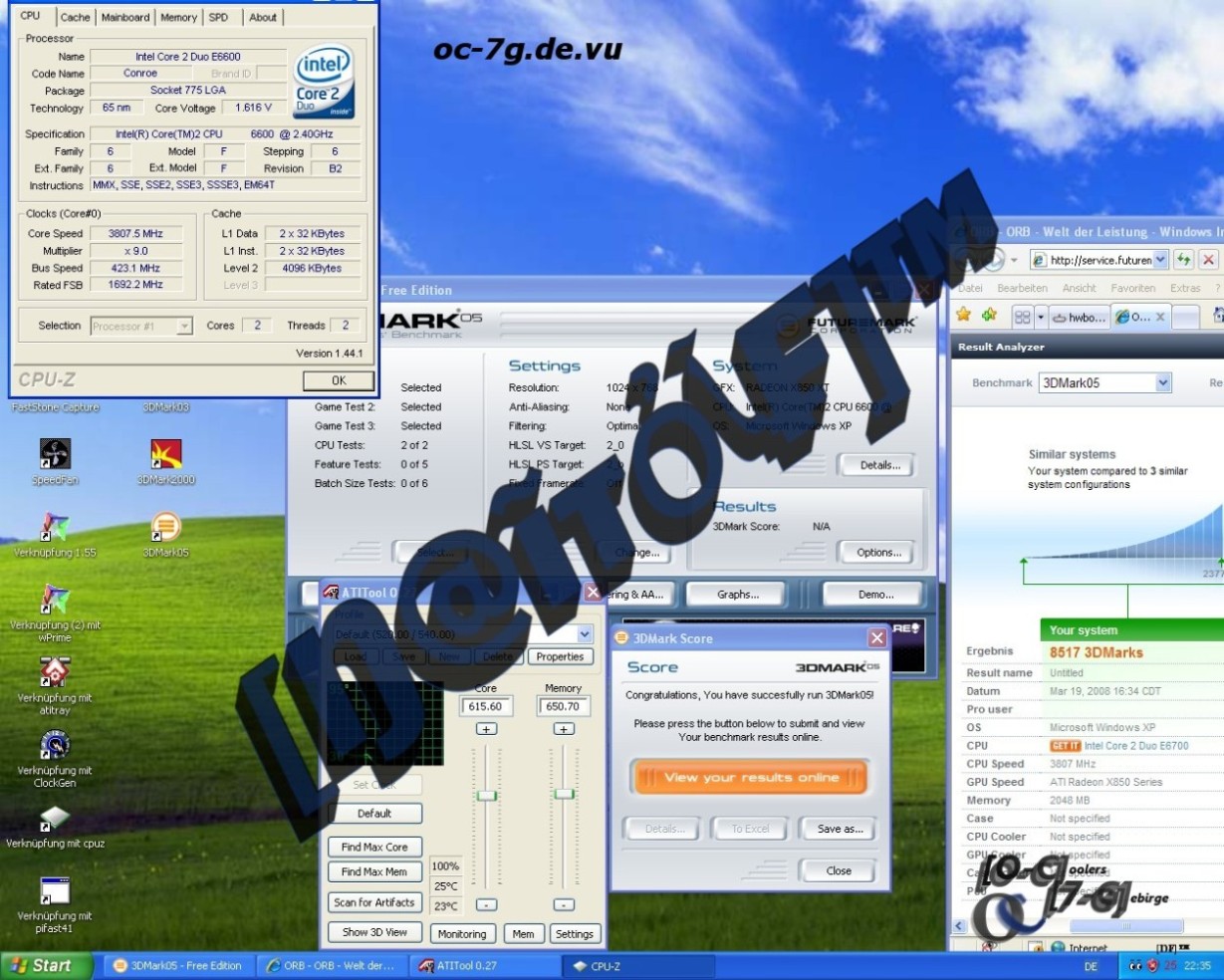Switch to CPU-Z About tab
The image size is (1224, 980).
point(263,17)
